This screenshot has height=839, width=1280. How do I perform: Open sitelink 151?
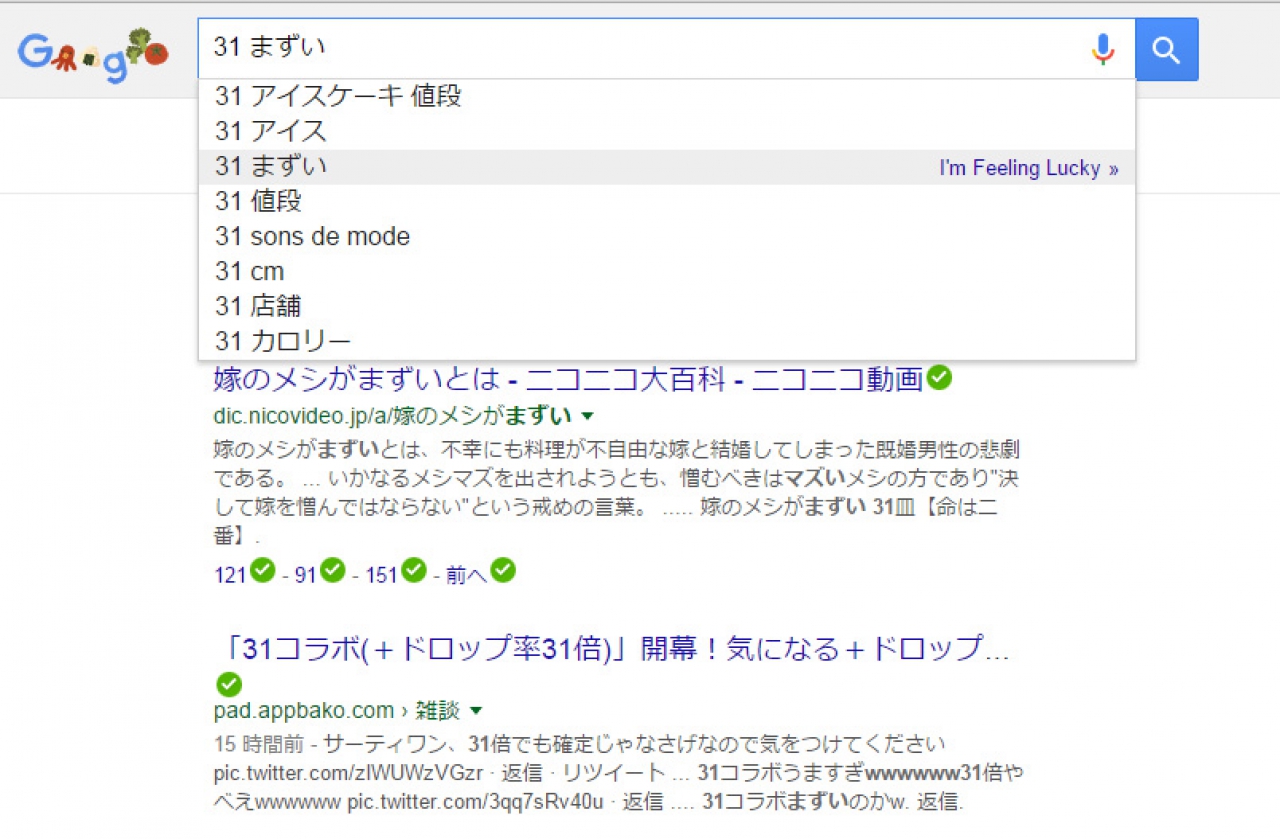[382, 575]
